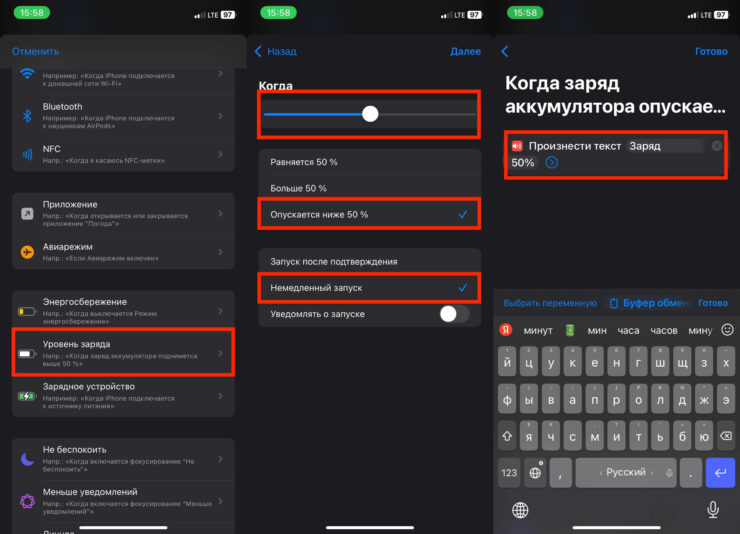Screen dimensions: 740x534
Task: Tap the globe icon below the keyboard
Action: [520, 509]
